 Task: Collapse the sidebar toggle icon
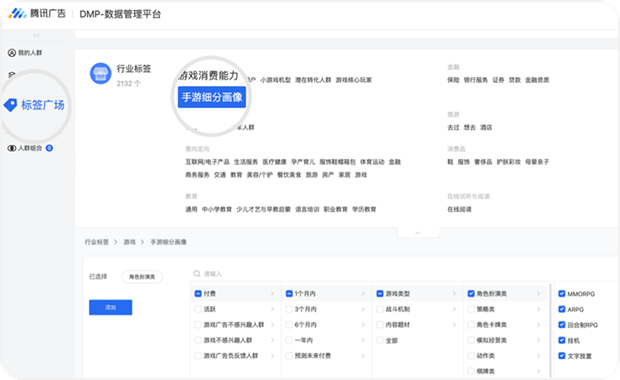coord(36,36)
